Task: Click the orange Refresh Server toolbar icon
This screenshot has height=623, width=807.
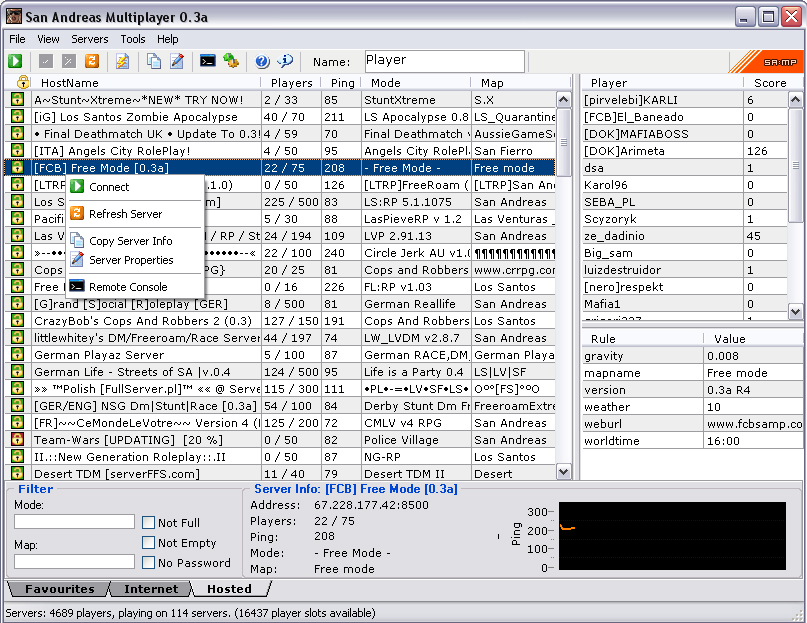Action: point(91,61)
